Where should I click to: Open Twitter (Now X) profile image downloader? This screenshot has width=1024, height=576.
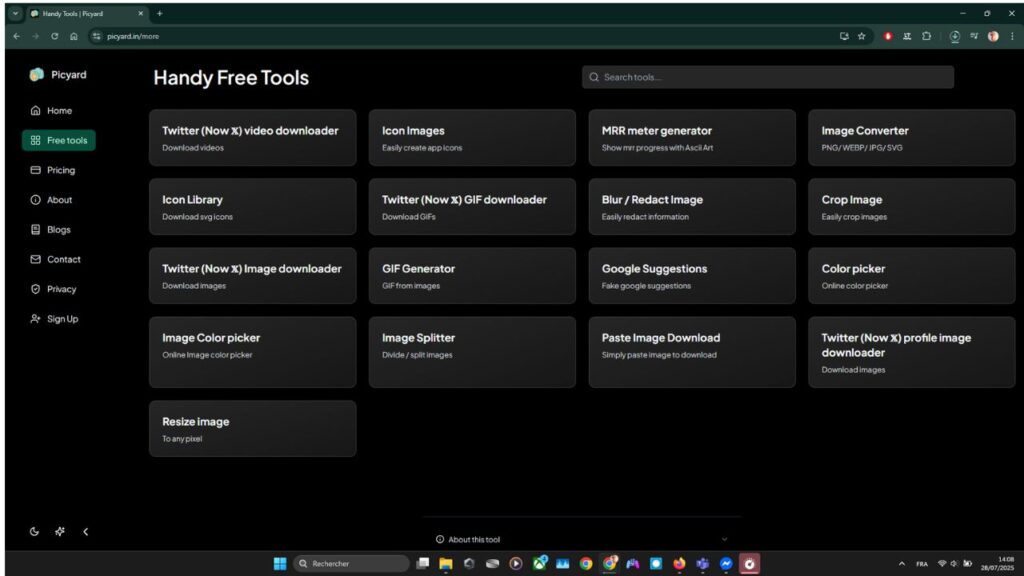912,352
